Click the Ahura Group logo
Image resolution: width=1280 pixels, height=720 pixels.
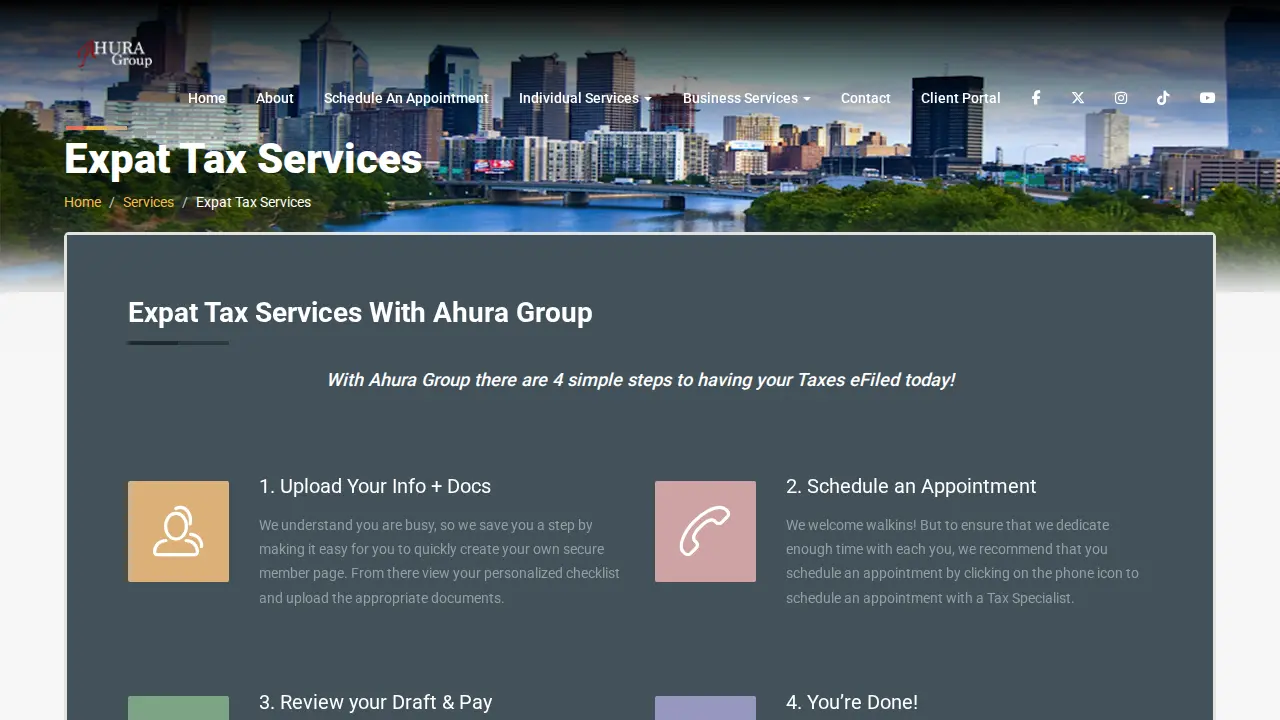coord(115,53)
